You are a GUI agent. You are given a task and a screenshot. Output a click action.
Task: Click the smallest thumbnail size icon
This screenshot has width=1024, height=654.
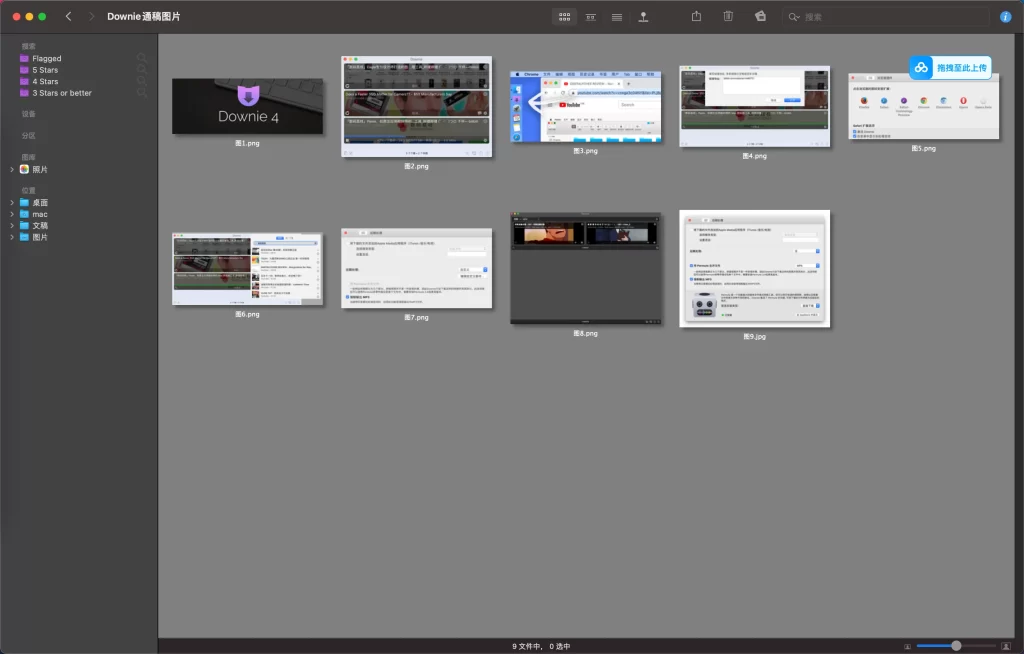pyautogui.click(x=907, y=646)
